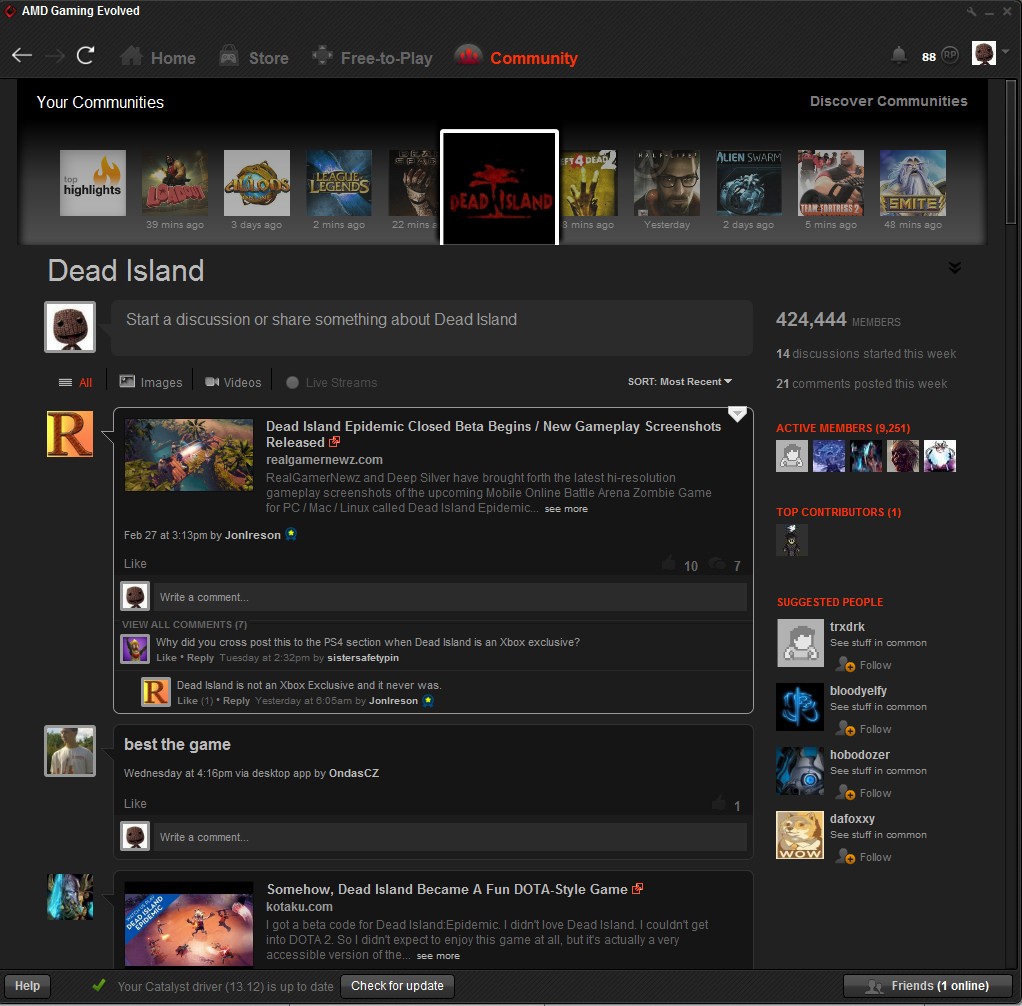The width and height of the screenshot is (1022, 1006).
Task: Click the vertical scrollbar thumb
Action: tap(1011, 153)
